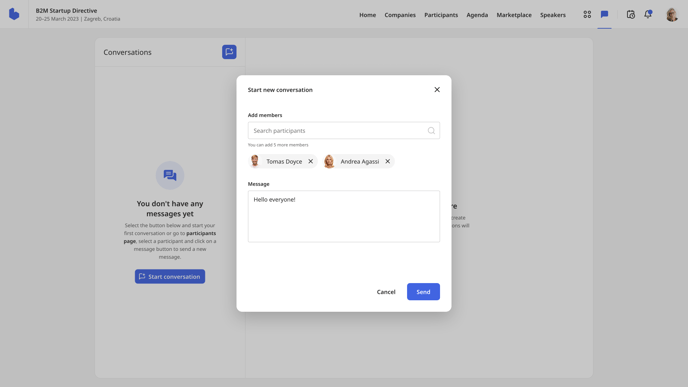Click the 'You don't have any messages yet' heading

170,208
